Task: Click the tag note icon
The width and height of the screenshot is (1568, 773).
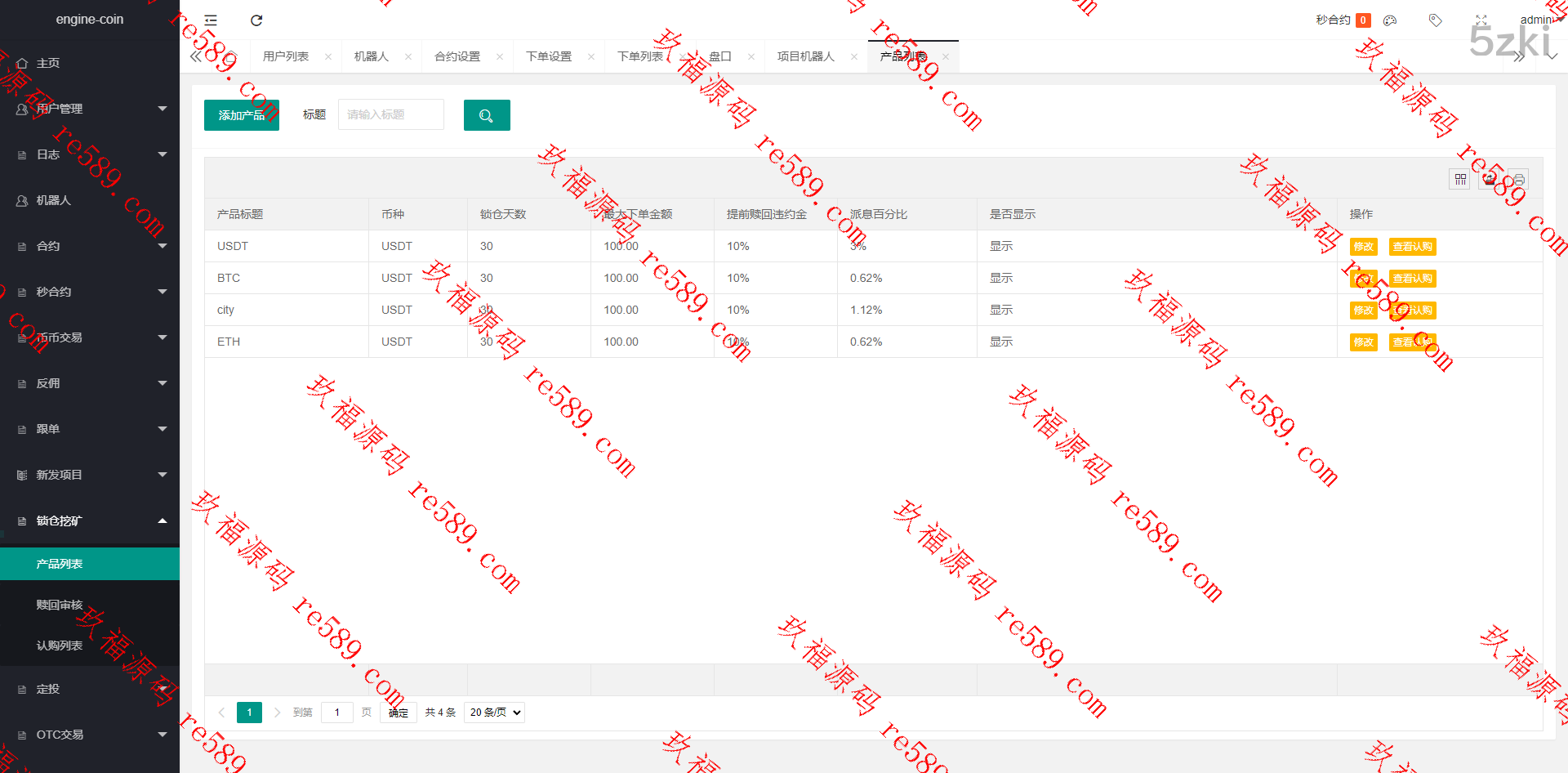Action: [x=1435, y=20]
